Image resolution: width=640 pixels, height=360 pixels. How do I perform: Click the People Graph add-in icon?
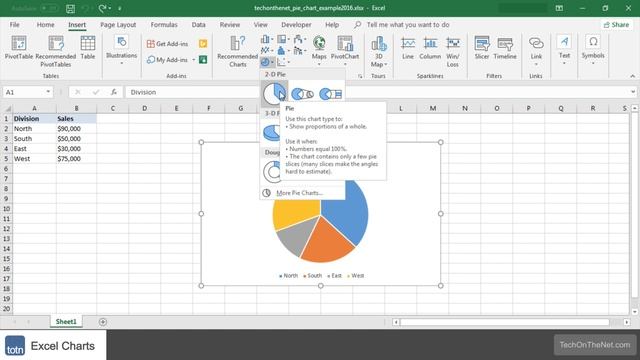[203, 60]
